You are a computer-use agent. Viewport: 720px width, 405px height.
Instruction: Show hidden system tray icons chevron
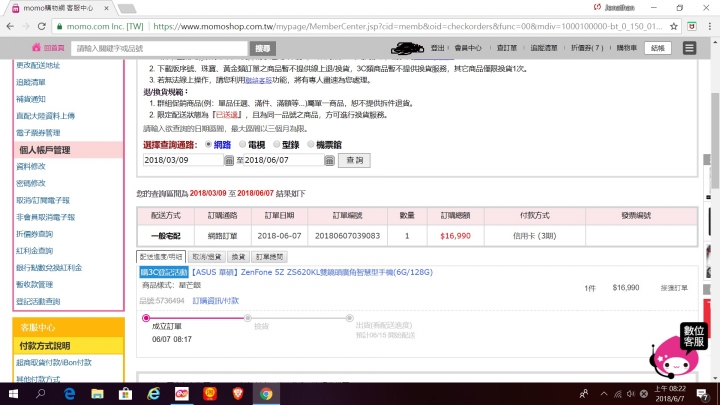604,394
